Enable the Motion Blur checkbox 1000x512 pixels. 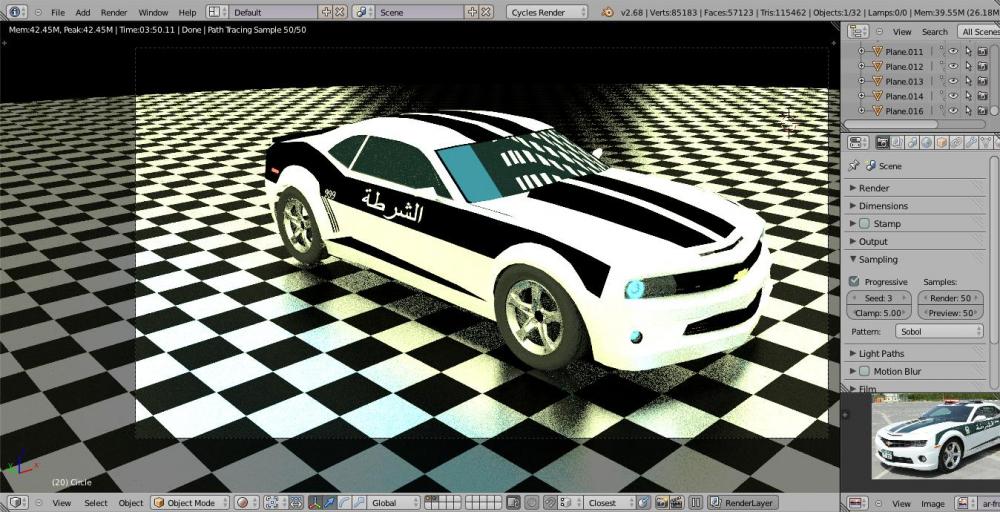(x=865, y=371)
